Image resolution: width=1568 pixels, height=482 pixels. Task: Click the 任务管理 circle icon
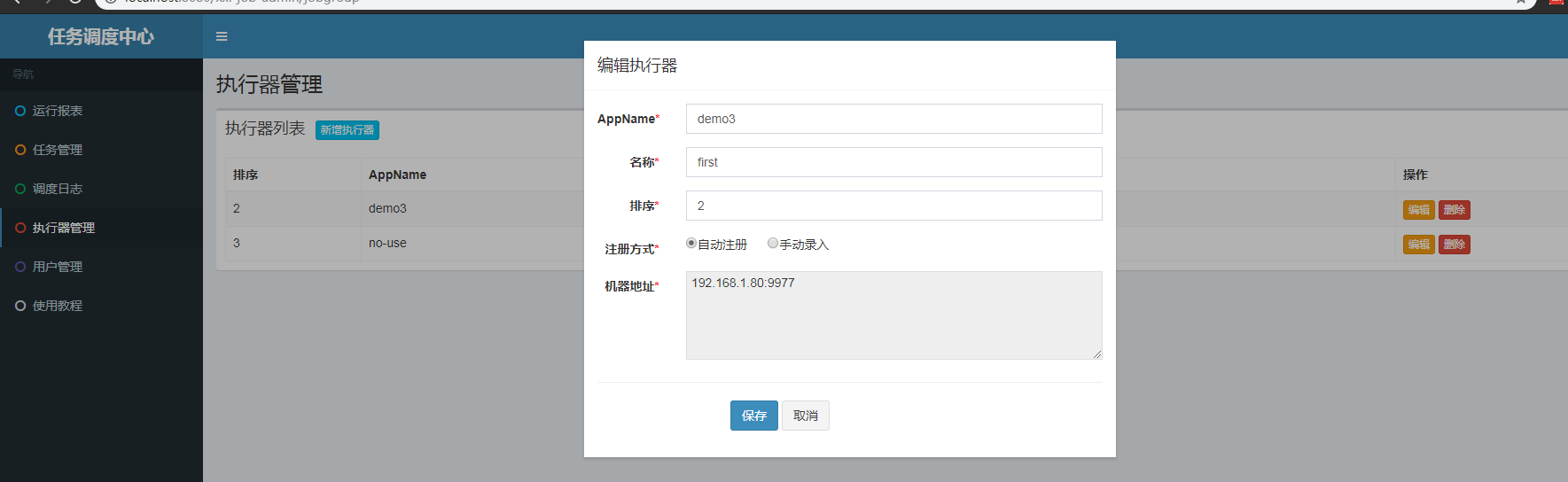click(20, 150)
